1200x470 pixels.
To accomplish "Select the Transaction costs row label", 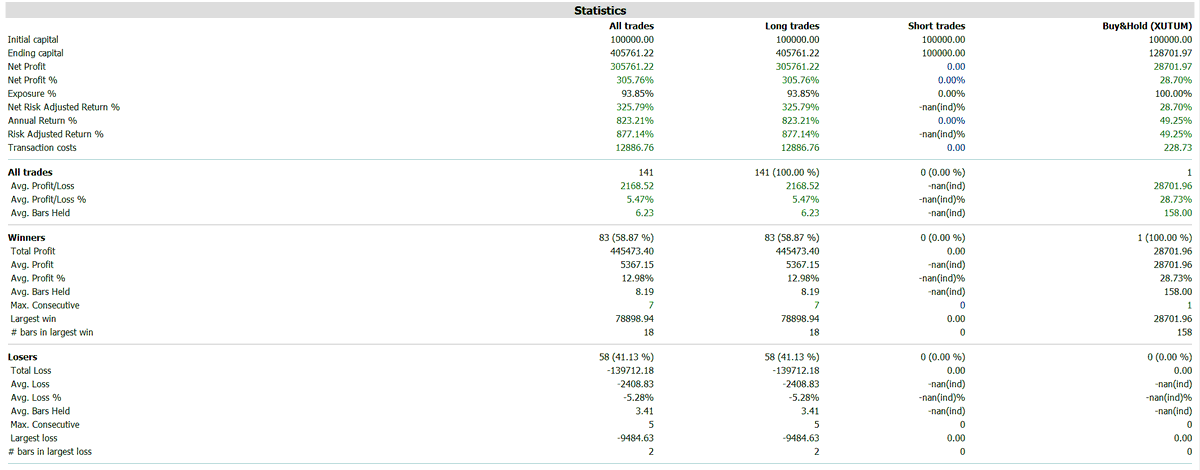I will [42, 147].
